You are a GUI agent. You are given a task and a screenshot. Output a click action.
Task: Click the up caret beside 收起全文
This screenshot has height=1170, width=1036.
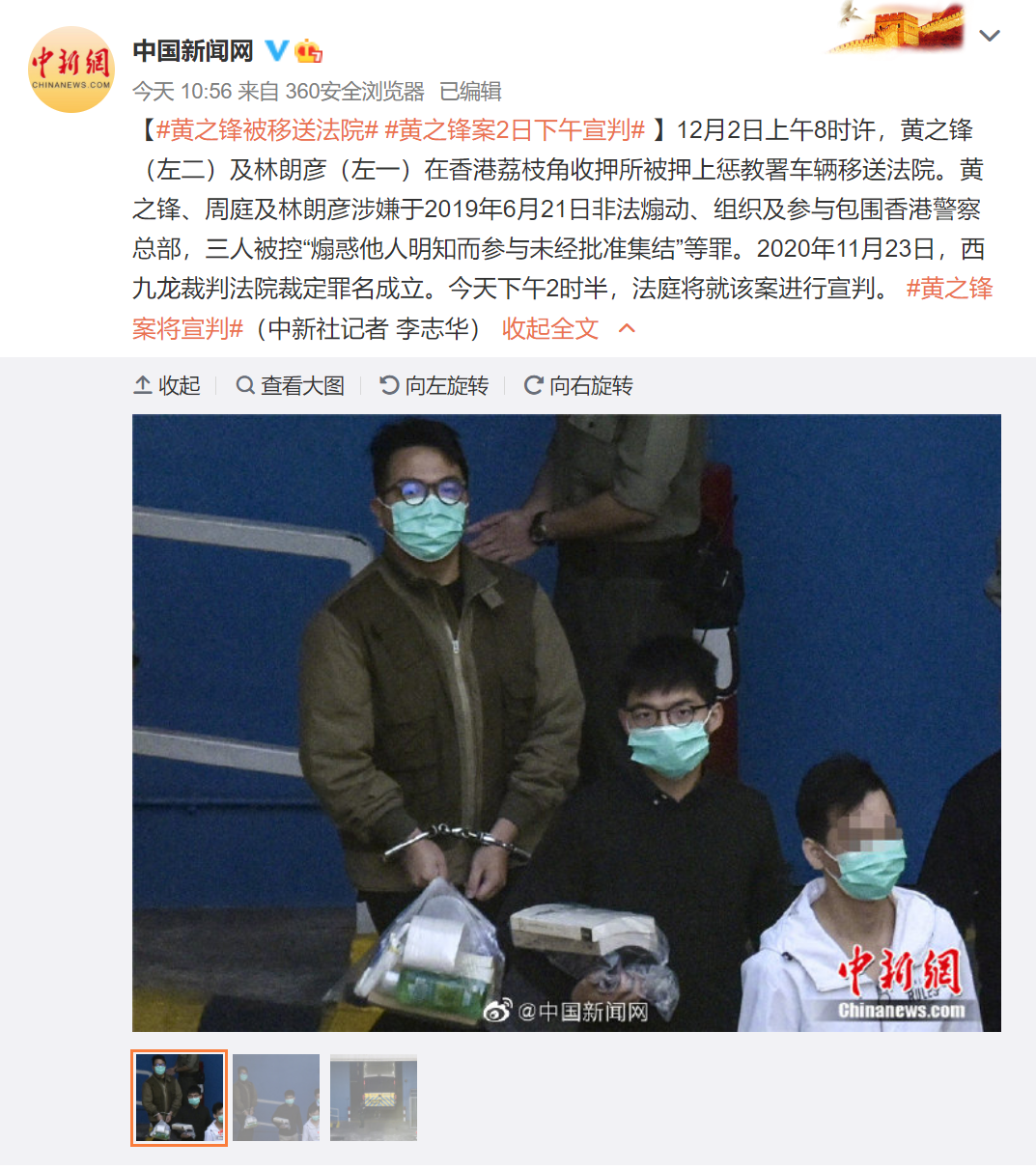pos(627,329)
